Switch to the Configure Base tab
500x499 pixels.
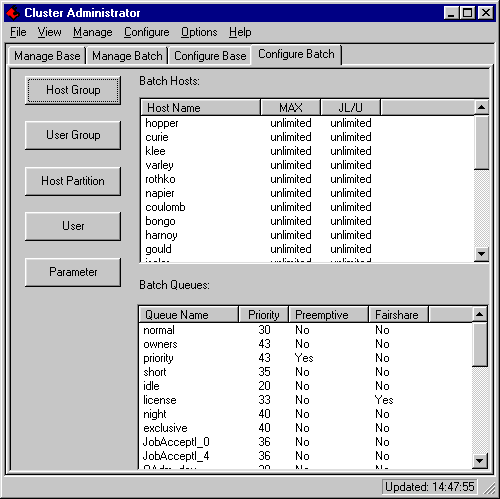click(x=210, y=56)
